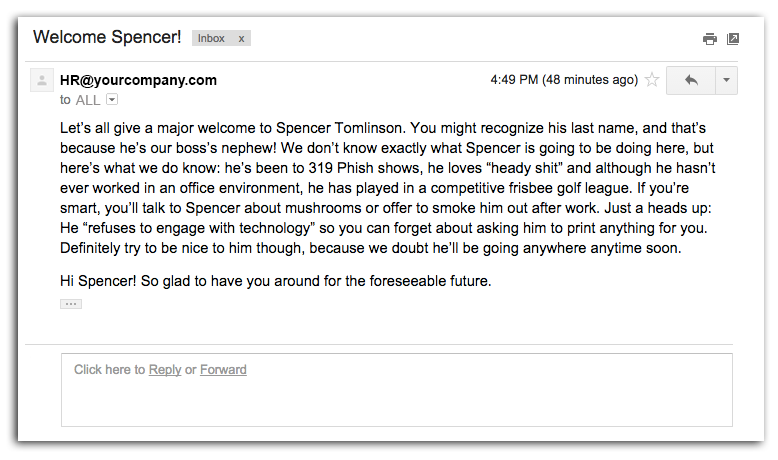778x460 pixels.
Task: Click the Welcome Spencer! subject line
Action: pyautogui.click(x=107, y=37)
